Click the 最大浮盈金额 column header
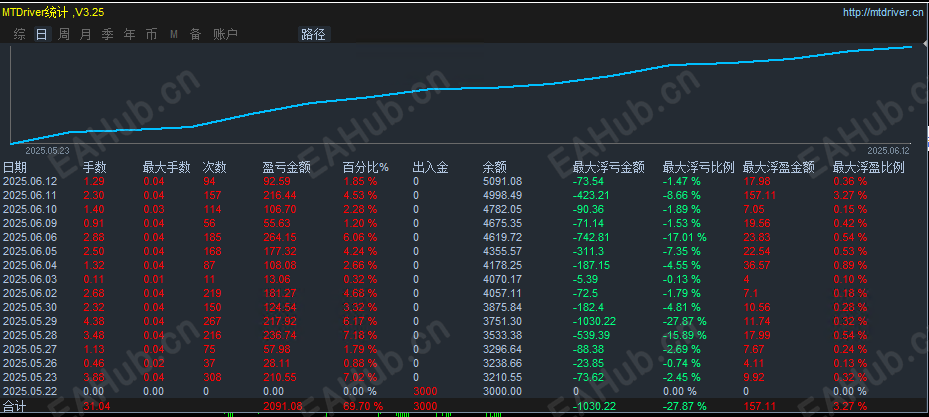This screenshot has width=929, height=417. pos(779,168)
